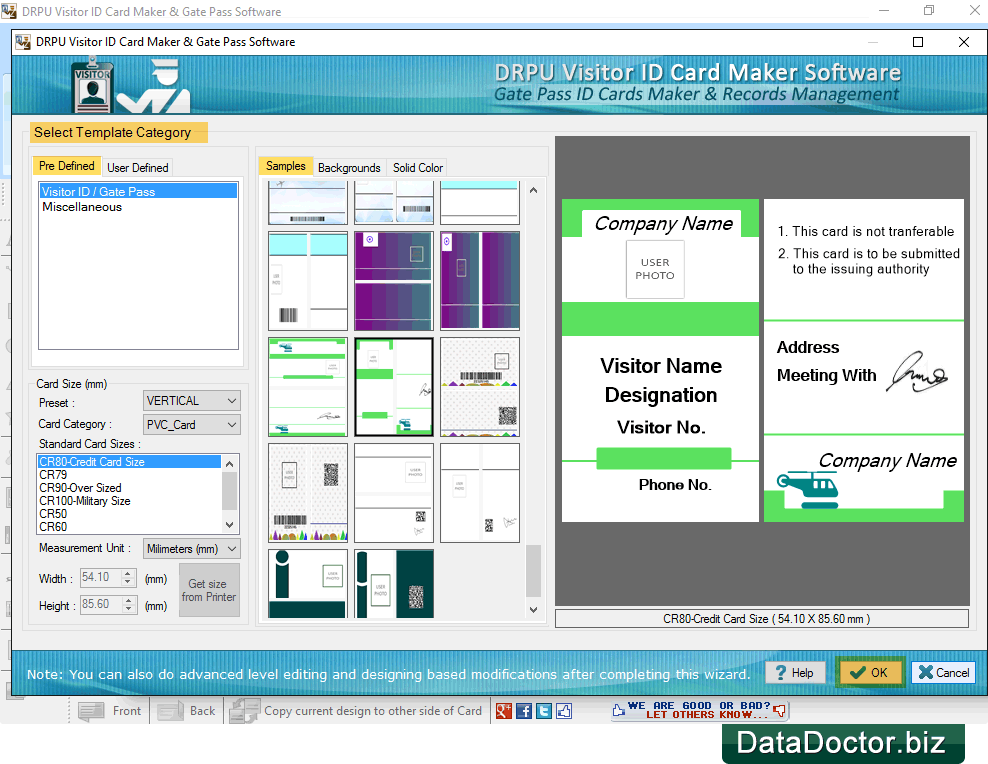Click the Facebook share icon
The image size is (988, 764).
[x=524, y=711]
